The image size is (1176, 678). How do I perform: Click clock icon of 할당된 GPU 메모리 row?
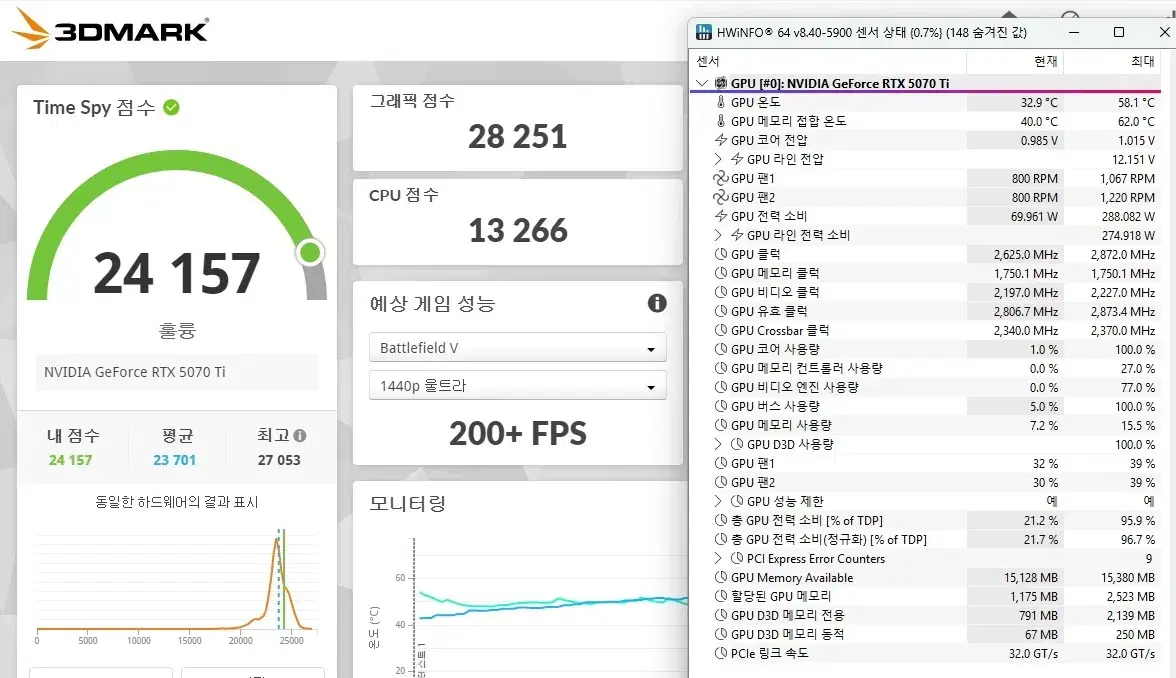click(721, 596)
